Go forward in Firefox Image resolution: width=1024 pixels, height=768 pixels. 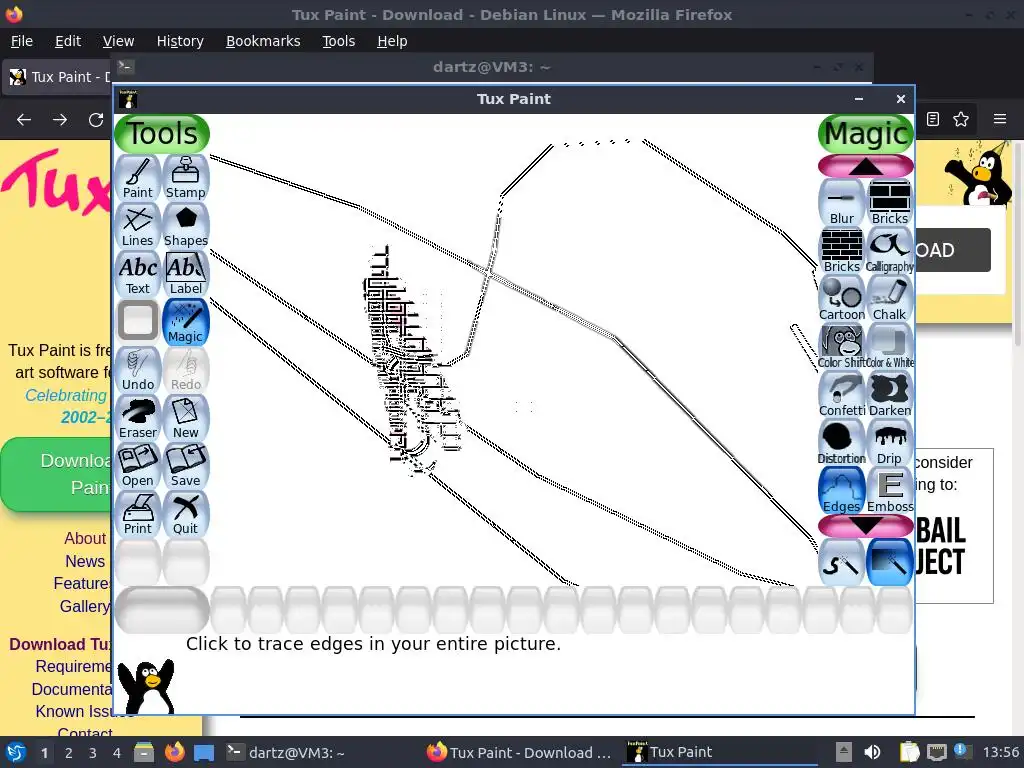(60, 120)
